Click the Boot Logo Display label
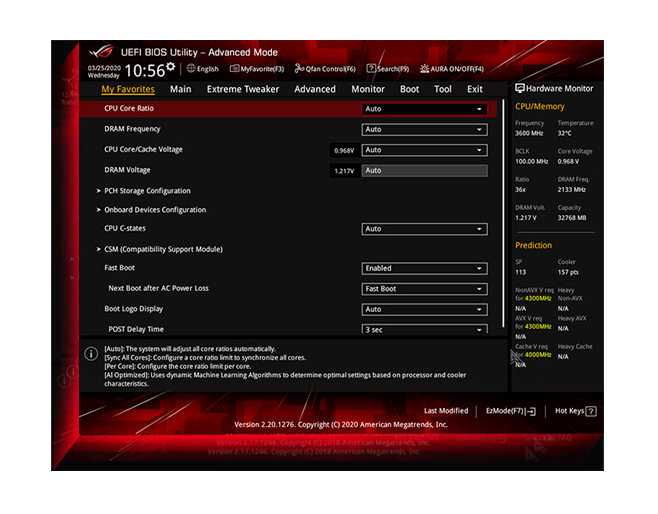The width and height of the screenshot is (658, 514). point(133,309)
